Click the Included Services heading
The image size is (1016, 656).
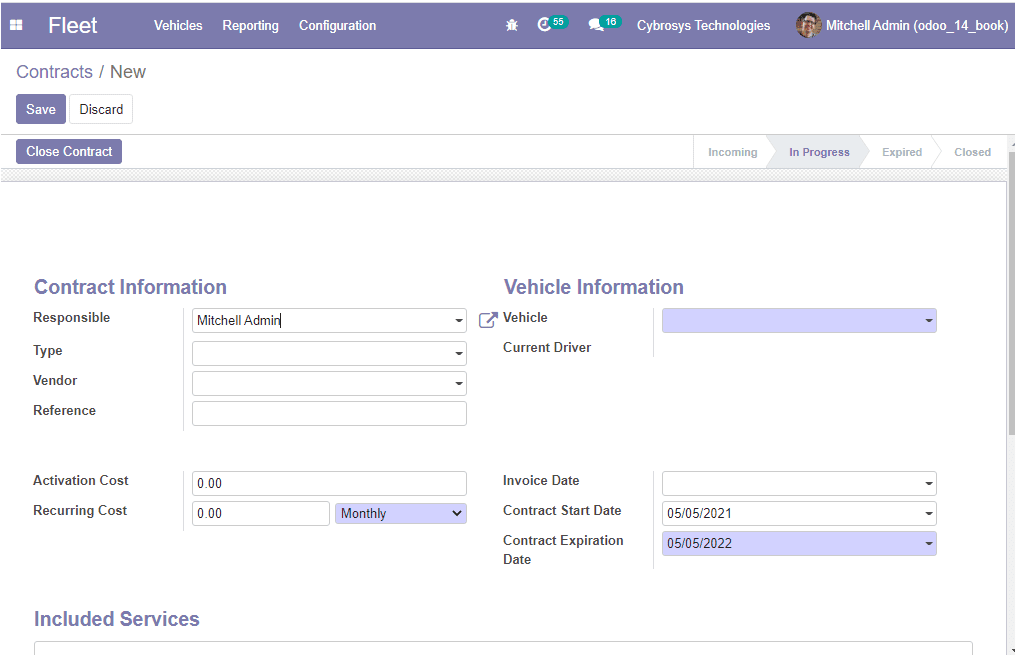click(117, 618)
